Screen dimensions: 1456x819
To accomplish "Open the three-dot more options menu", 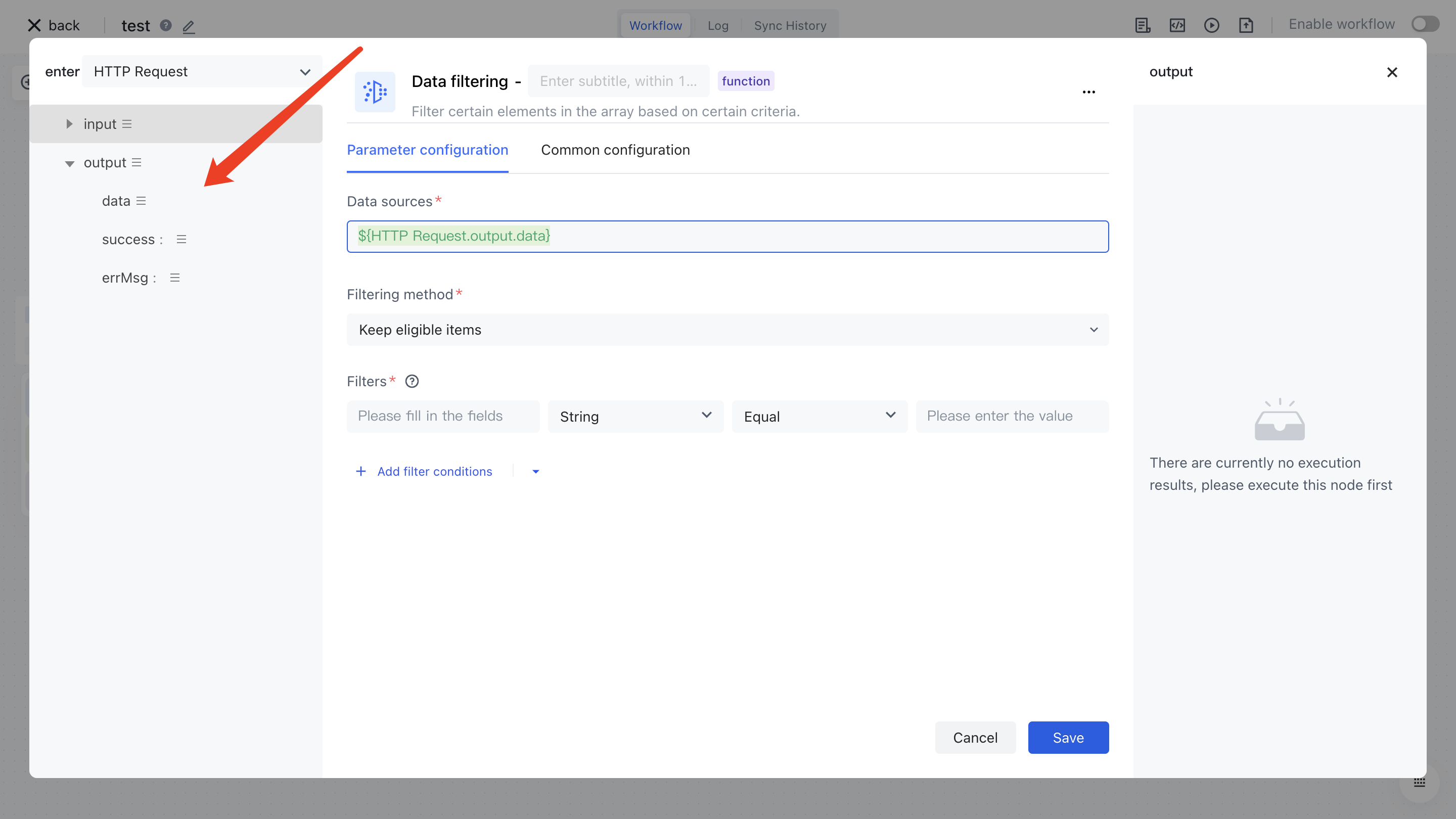I will point(1088,92).
